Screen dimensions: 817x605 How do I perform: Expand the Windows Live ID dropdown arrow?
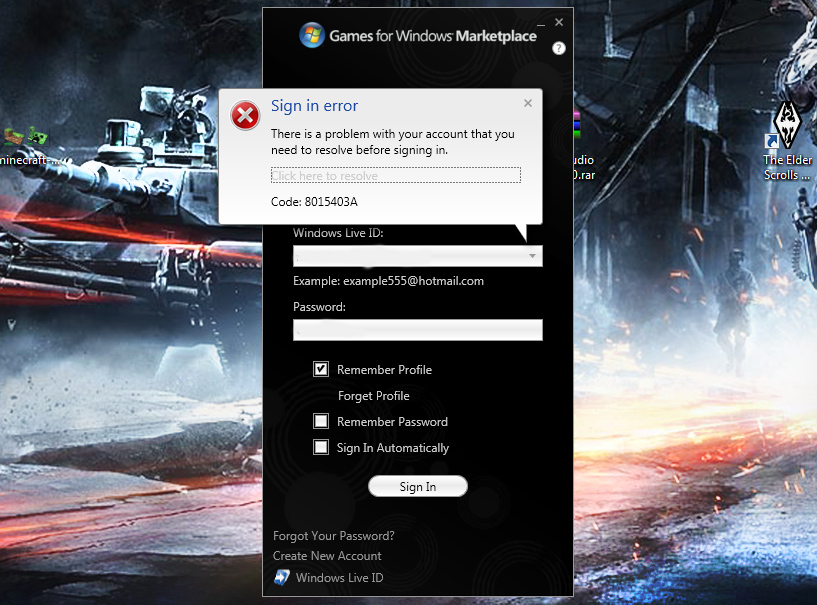(533, 256)
